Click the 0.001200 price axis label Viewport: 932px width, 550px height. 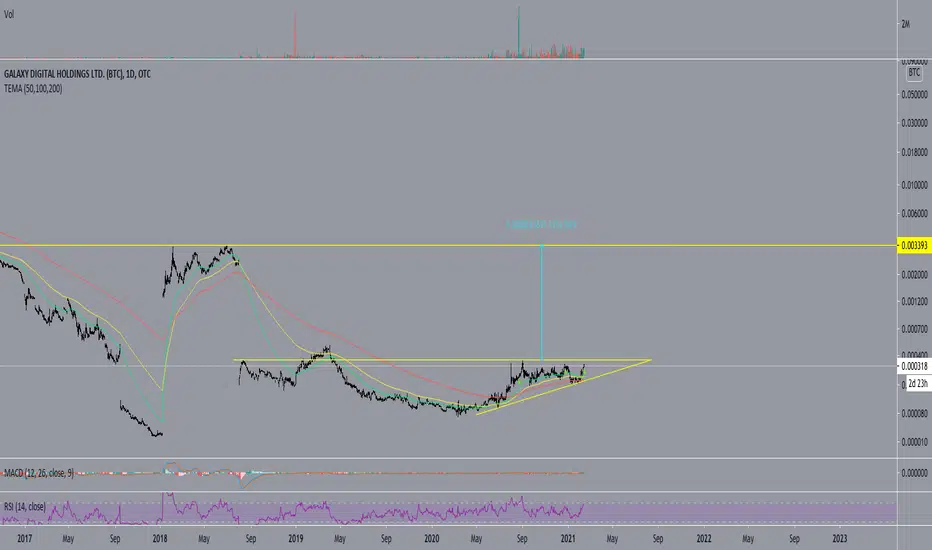(x=914, y=302)
